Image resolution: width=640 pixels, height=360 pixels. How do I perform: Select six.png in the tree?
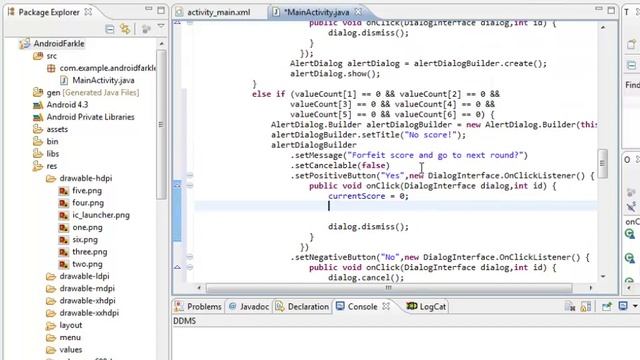coord(85,240)
